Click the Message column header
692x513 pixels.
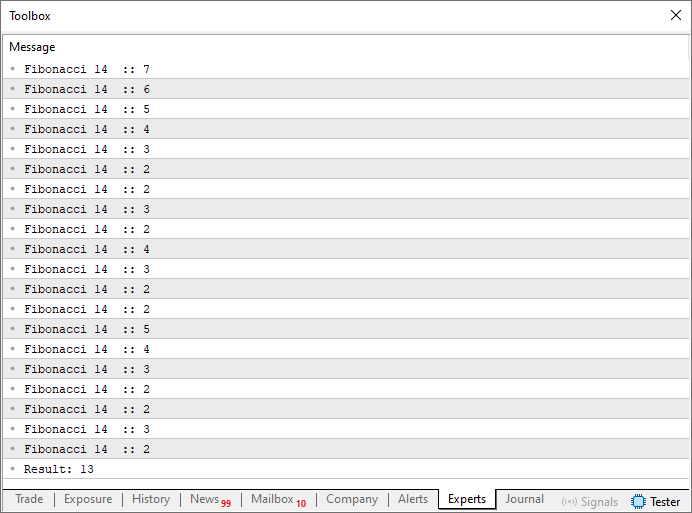(x=32, y=47)
